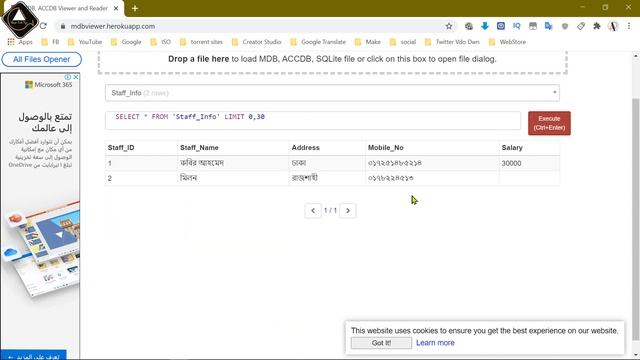640x360 pixels.
Task: Run the query with Execute button
Action: coord(549,123)
